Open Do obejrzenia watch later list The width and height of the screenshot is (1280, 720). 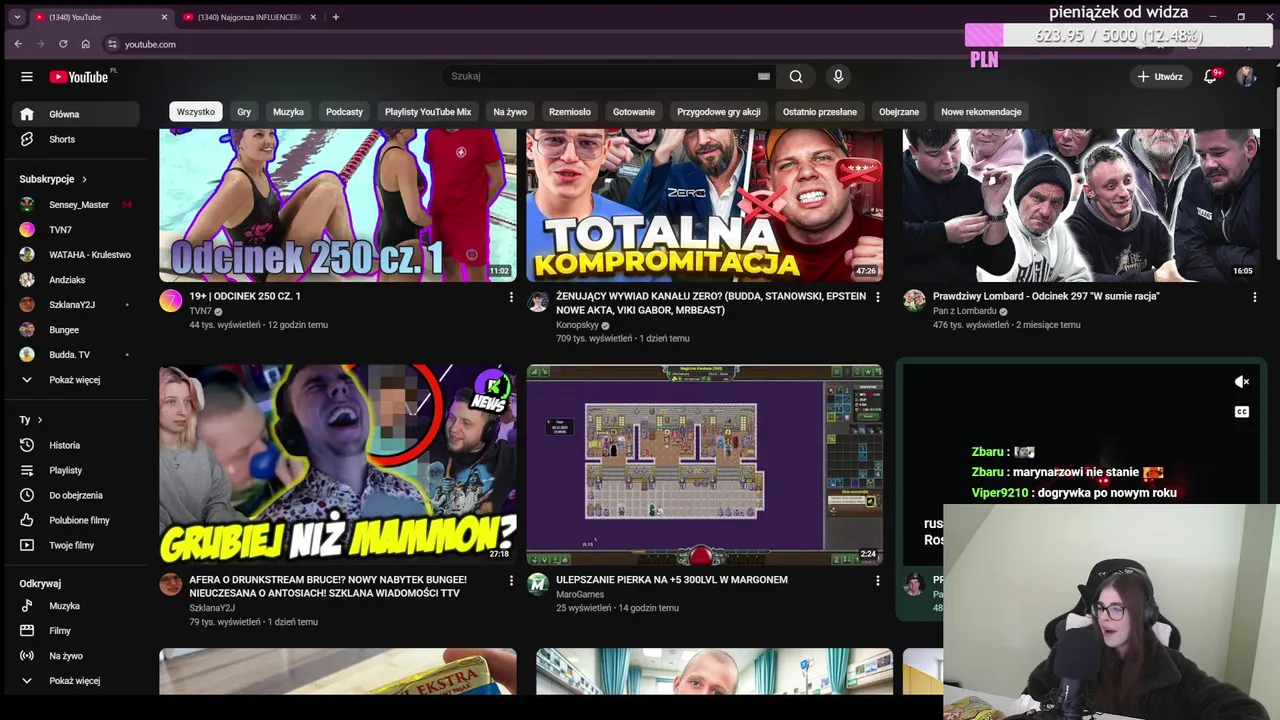(76, 495)
